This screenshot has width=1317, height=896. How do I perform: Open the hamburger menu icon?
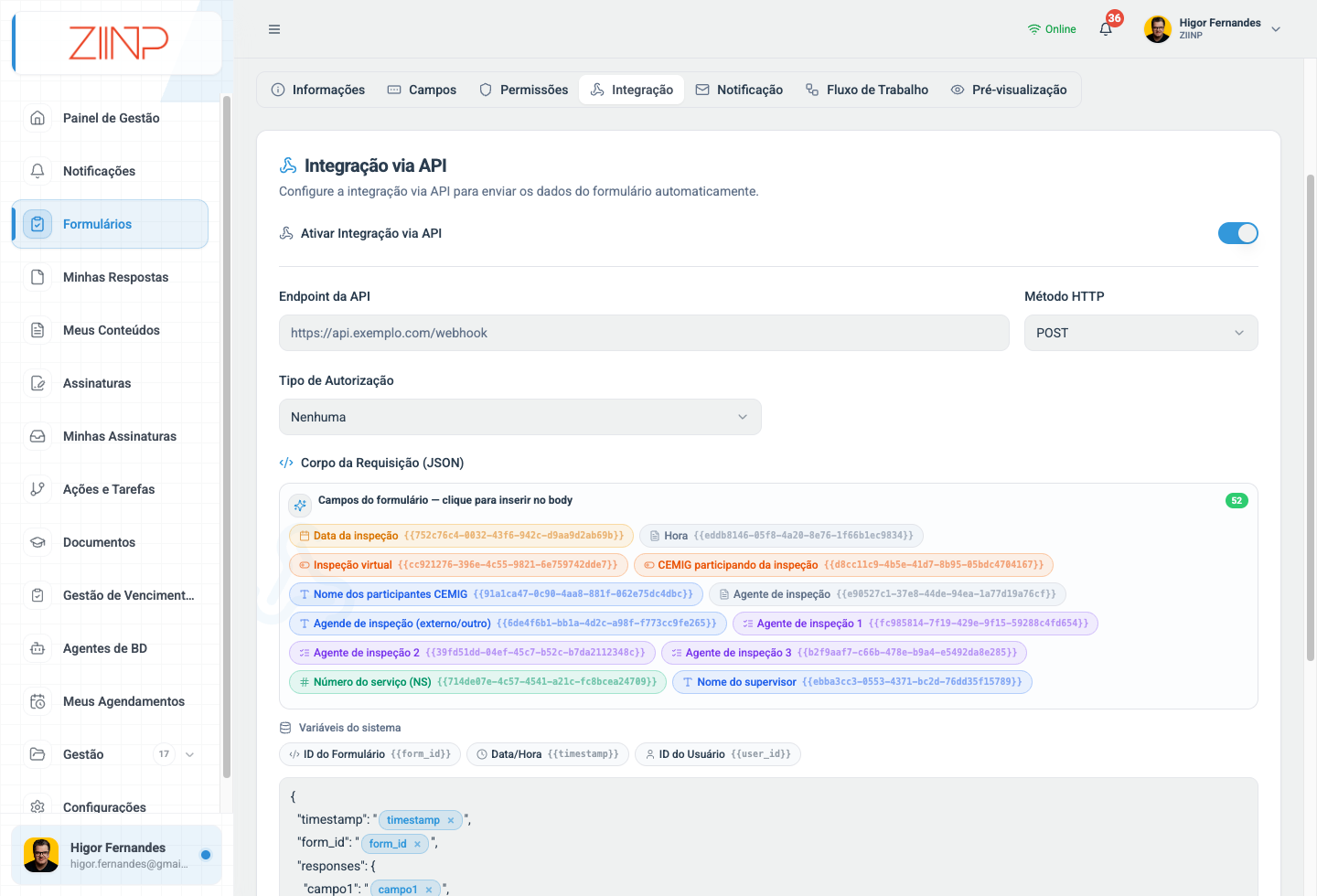coord(274,29)
